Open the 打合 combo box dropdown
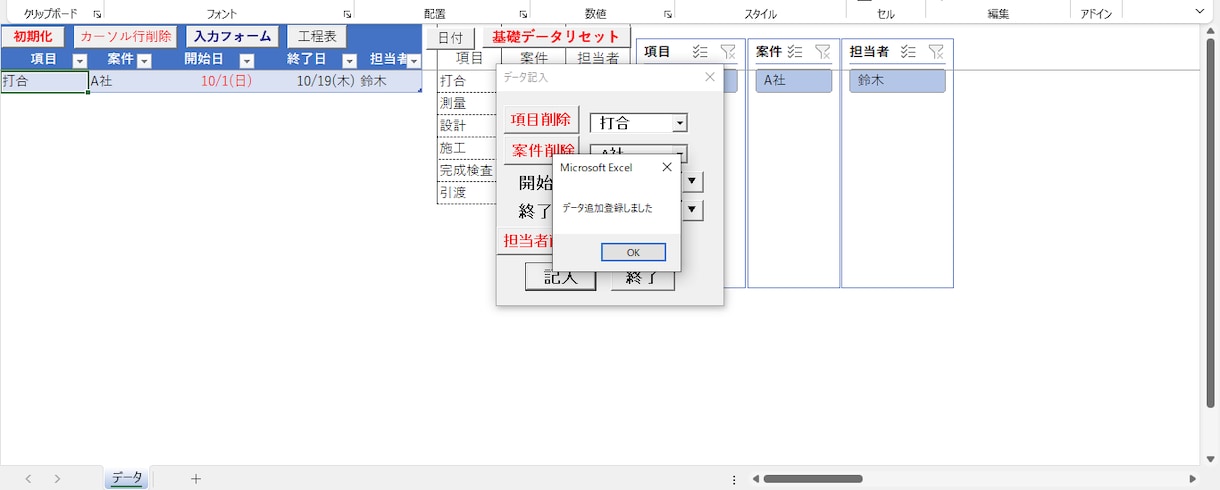1220x490 pixels. (680, 123)
